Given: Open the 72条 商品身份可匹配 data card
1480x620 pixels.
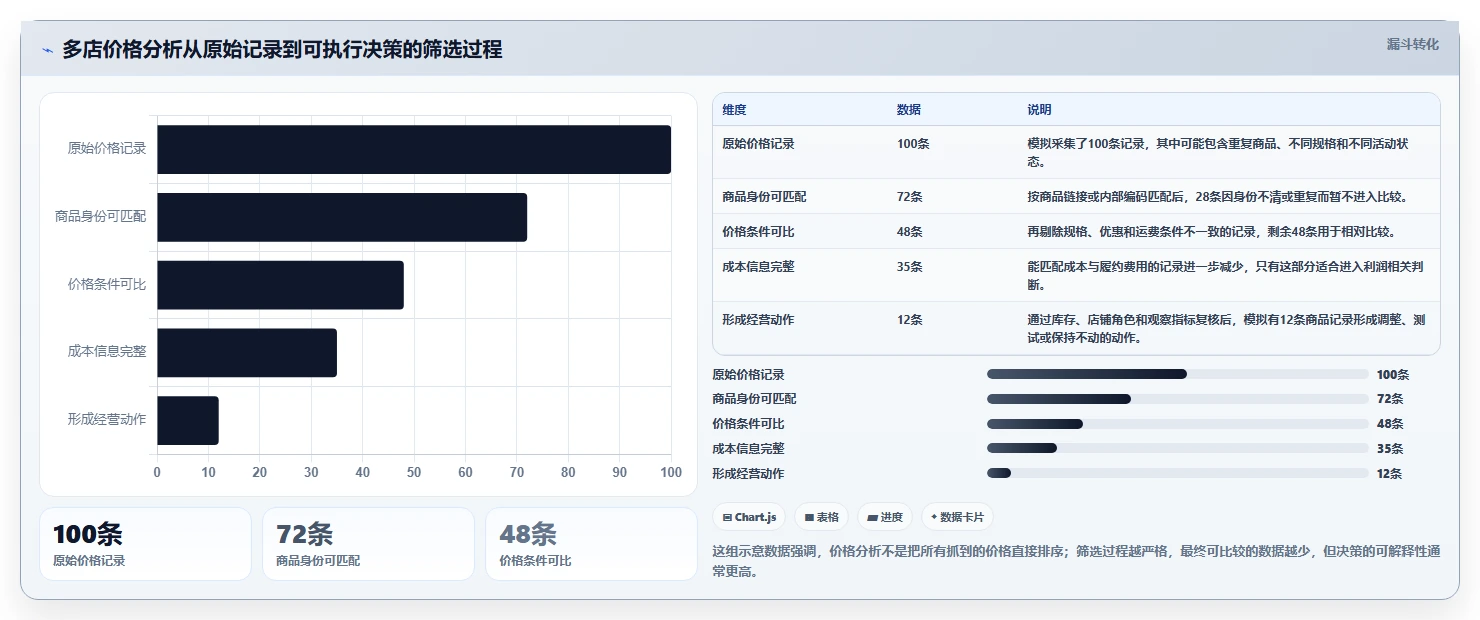Looking at the screenshot, I should click(x=368, y=544).
